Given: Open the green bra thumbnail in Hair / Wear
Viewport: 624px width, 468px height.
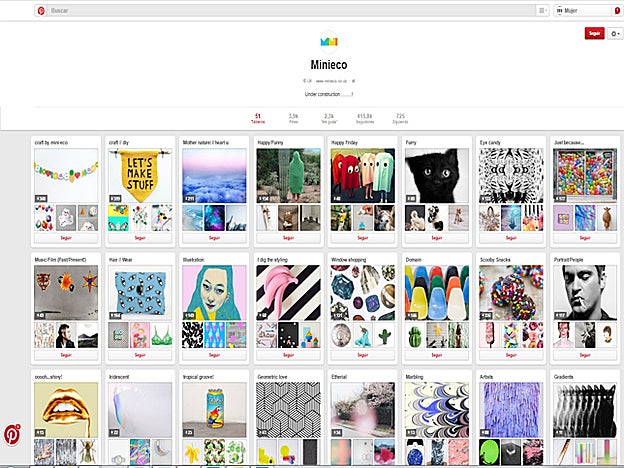Looking at the screenshot, I should (x=162, y=335).
